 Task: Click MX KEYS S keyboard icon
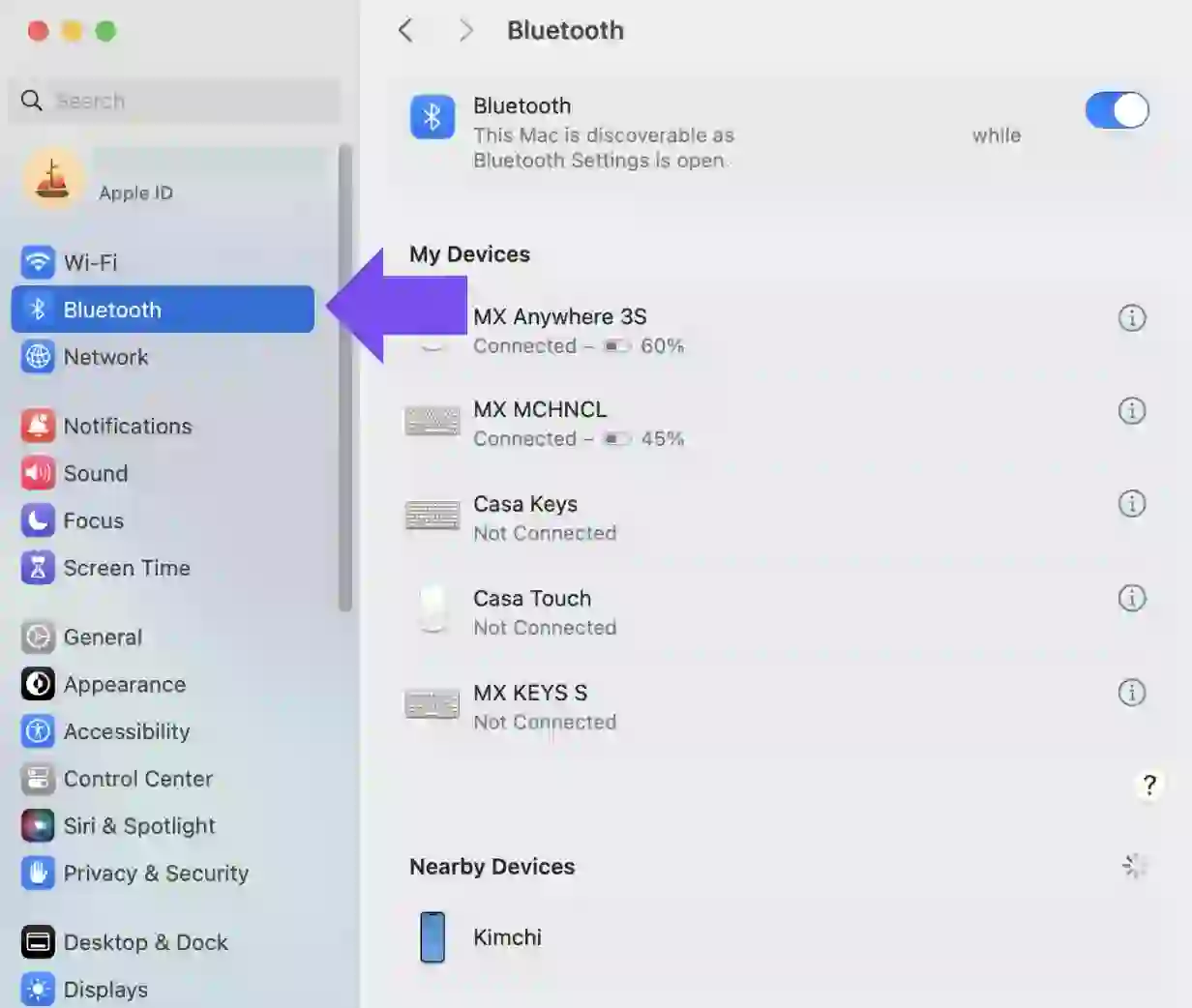432,703
